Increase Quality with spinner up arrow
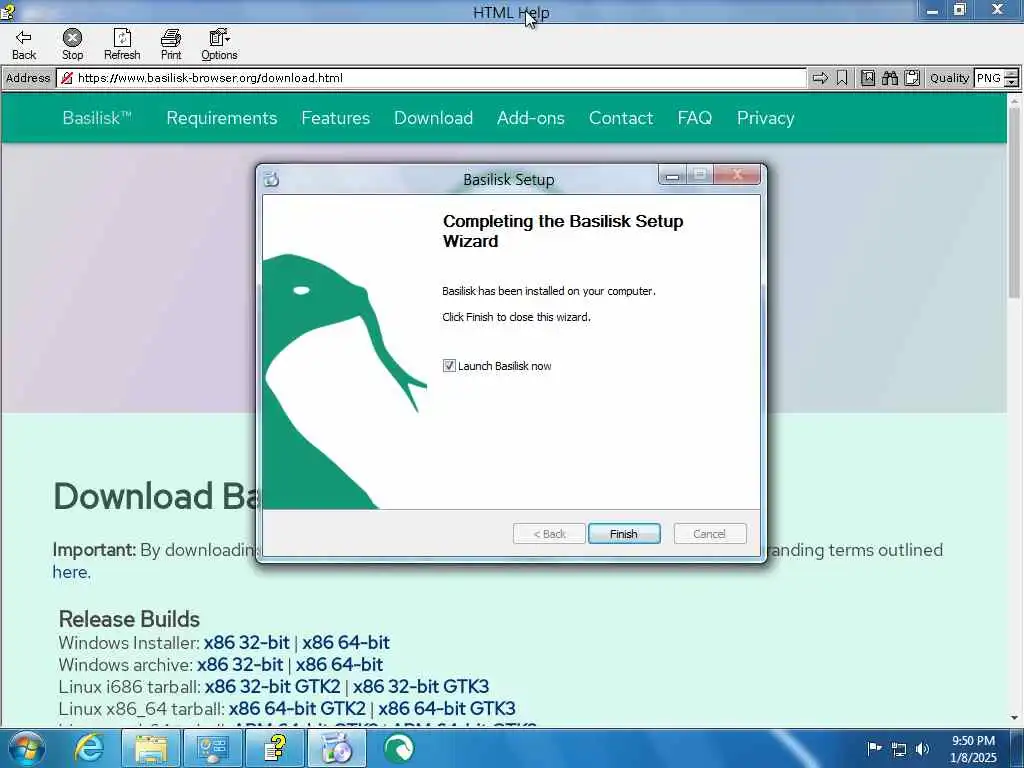This screenshot has width=1024, height=768. pyautogui.click(x=1011, y=74)
